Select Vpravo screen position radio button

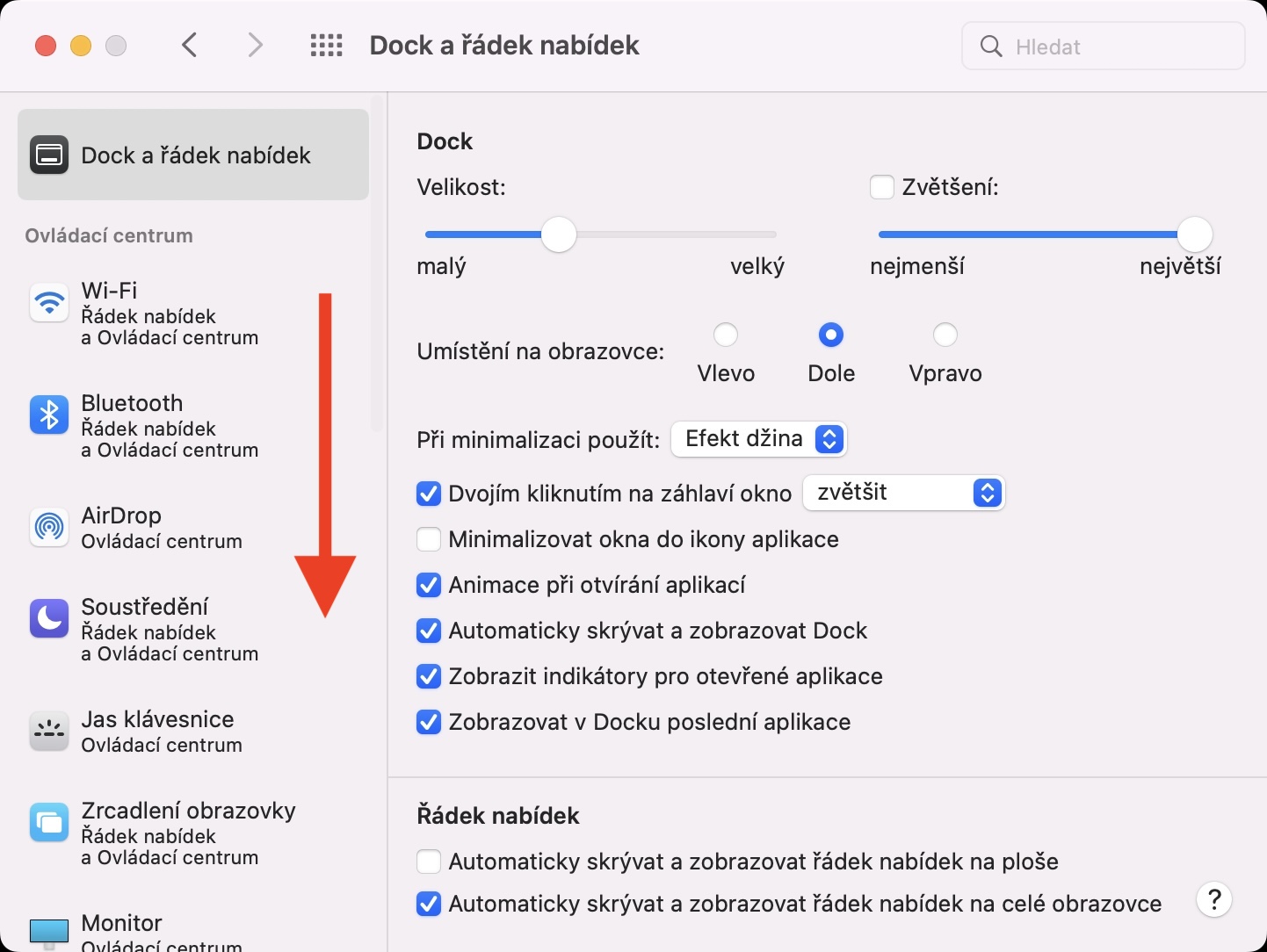(945, 335)
